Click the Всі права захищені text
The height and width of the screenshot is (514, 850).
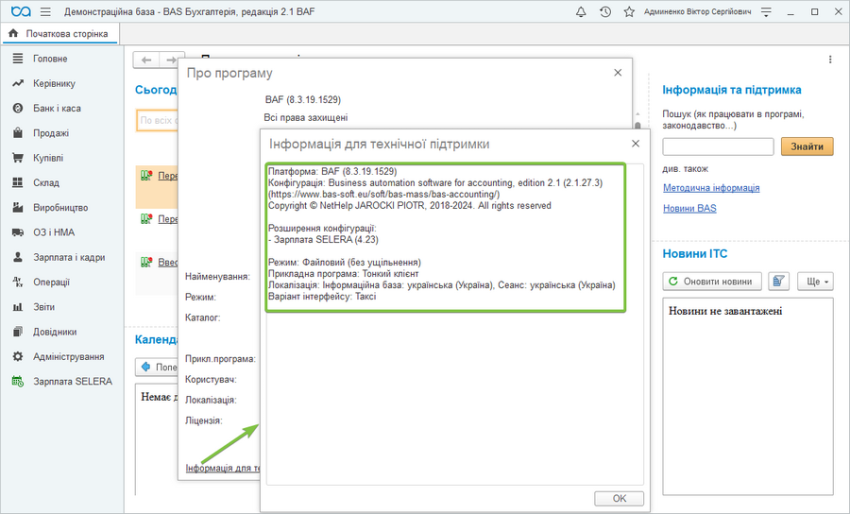tap(306, 118)
